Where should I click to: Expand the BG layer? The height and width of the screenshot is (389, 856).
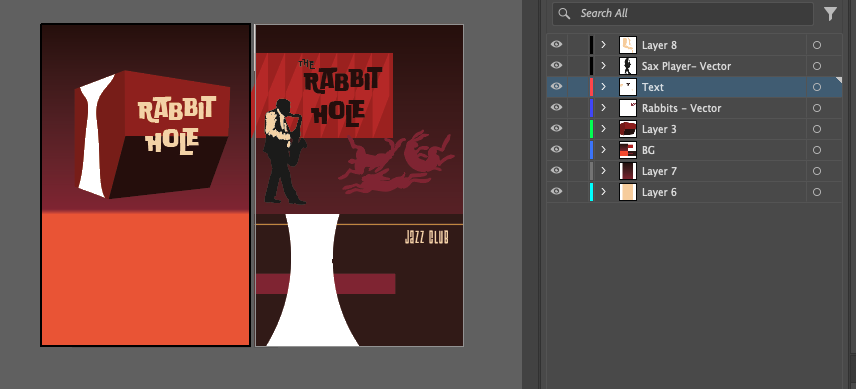click(603, 149)
